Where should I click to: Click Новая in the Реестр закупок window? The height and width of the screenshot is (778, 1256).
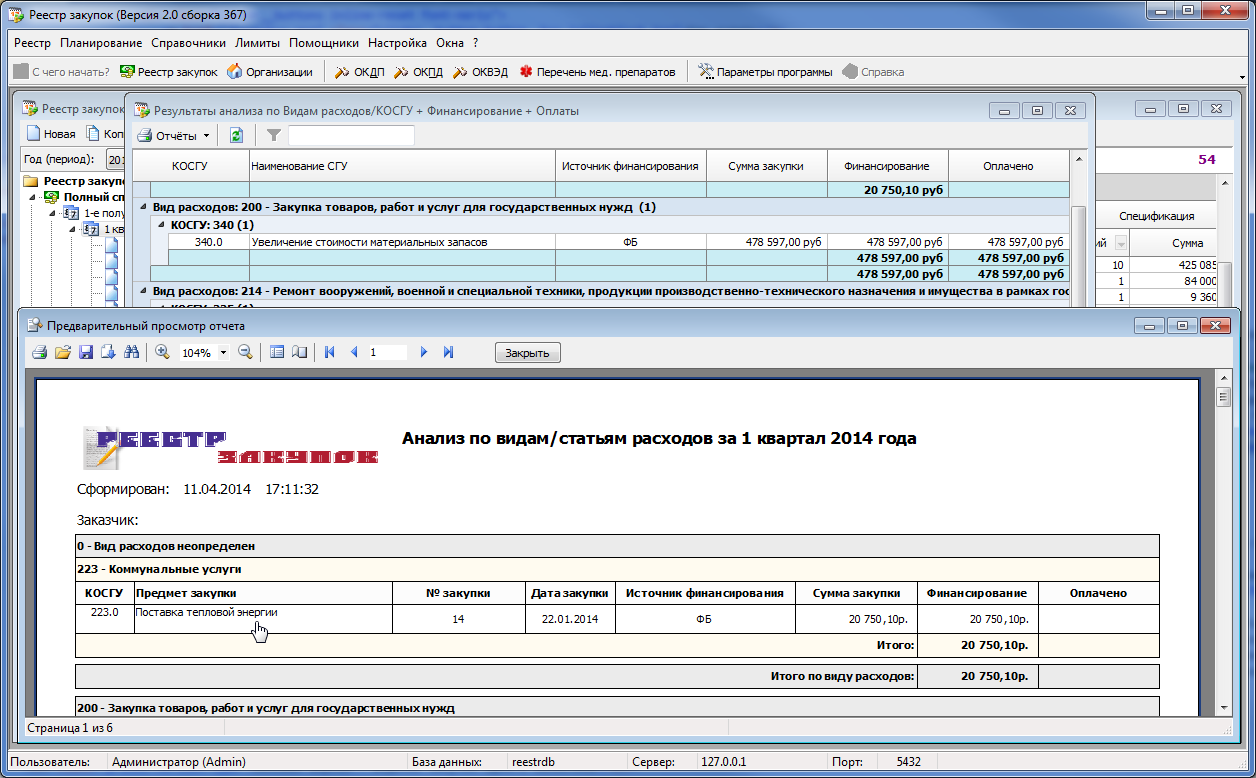click(x=51, y=134)
